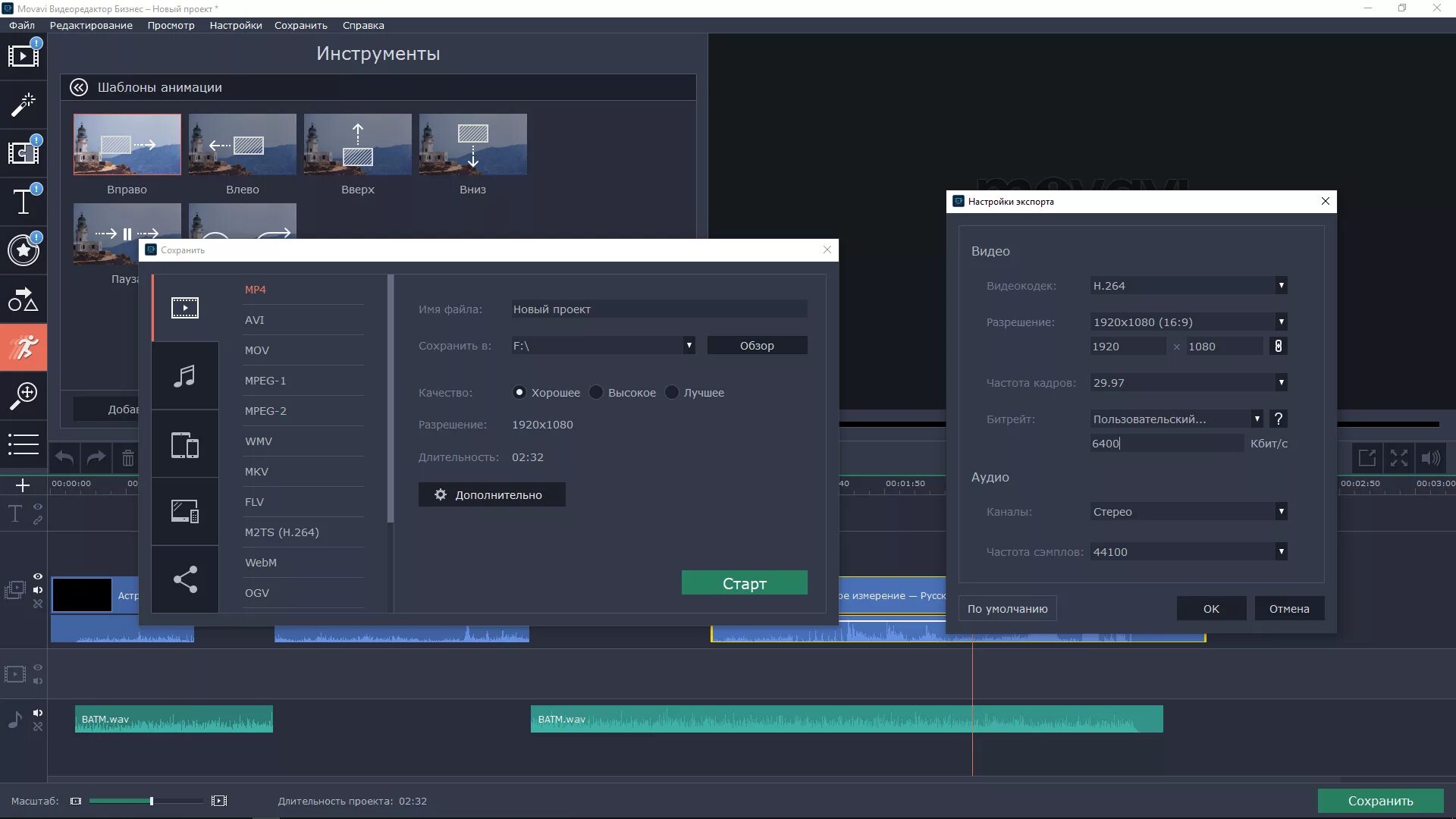Expand the Каналы Стерео dropdown
1456x819 pixels.
(1281, 512)
